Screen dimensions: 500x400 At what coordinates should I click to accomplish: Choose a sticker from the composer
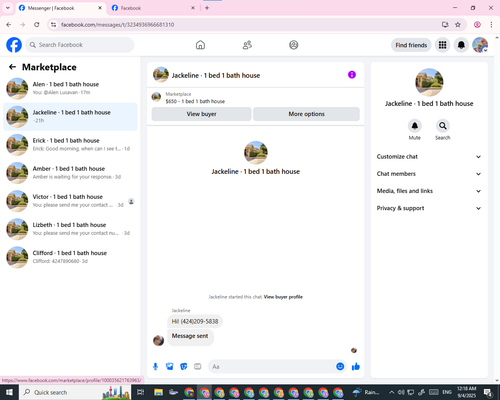(x=184, y=367)
